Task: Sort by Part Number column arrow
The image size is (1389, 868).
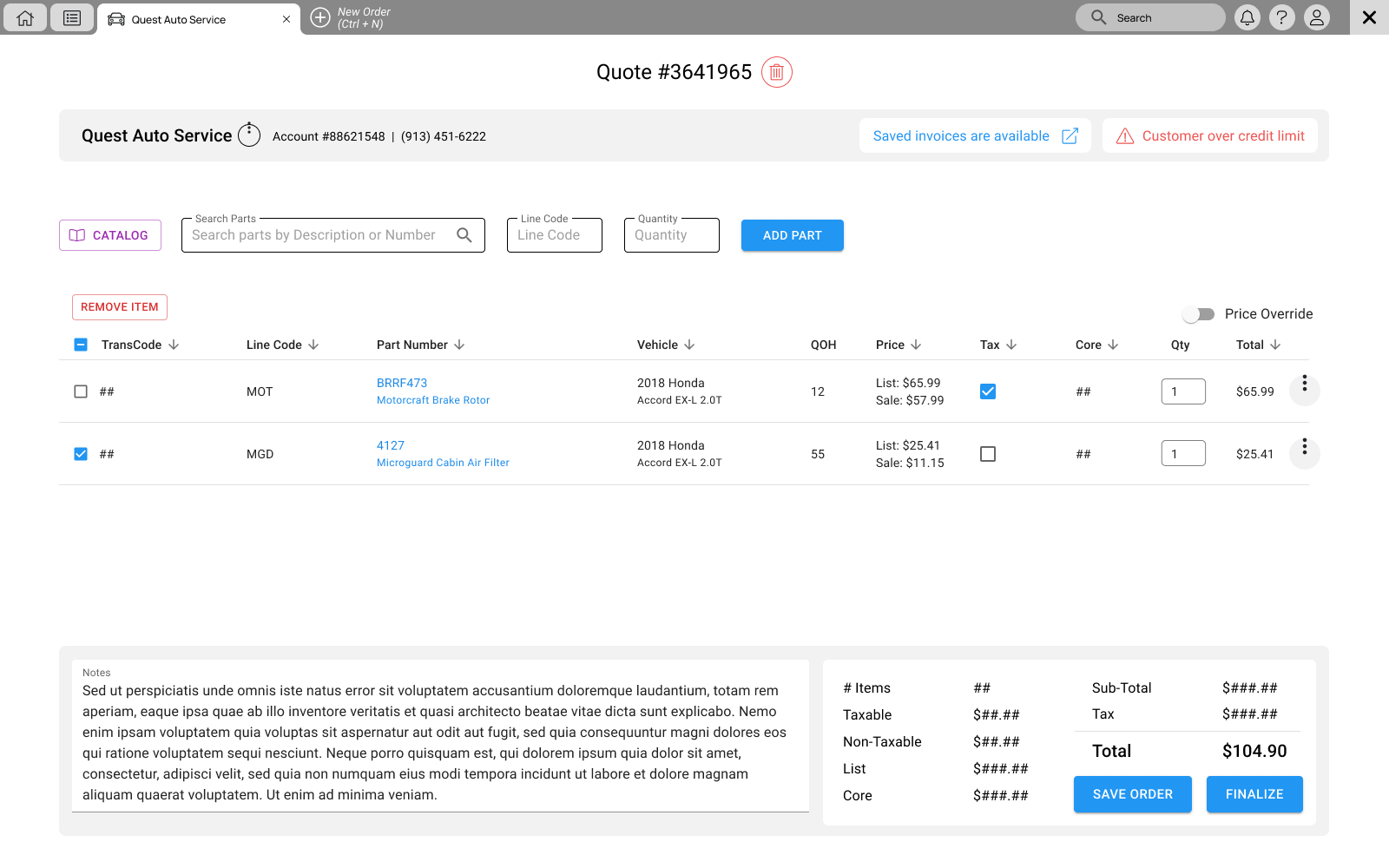Action: tap(459, 345)
